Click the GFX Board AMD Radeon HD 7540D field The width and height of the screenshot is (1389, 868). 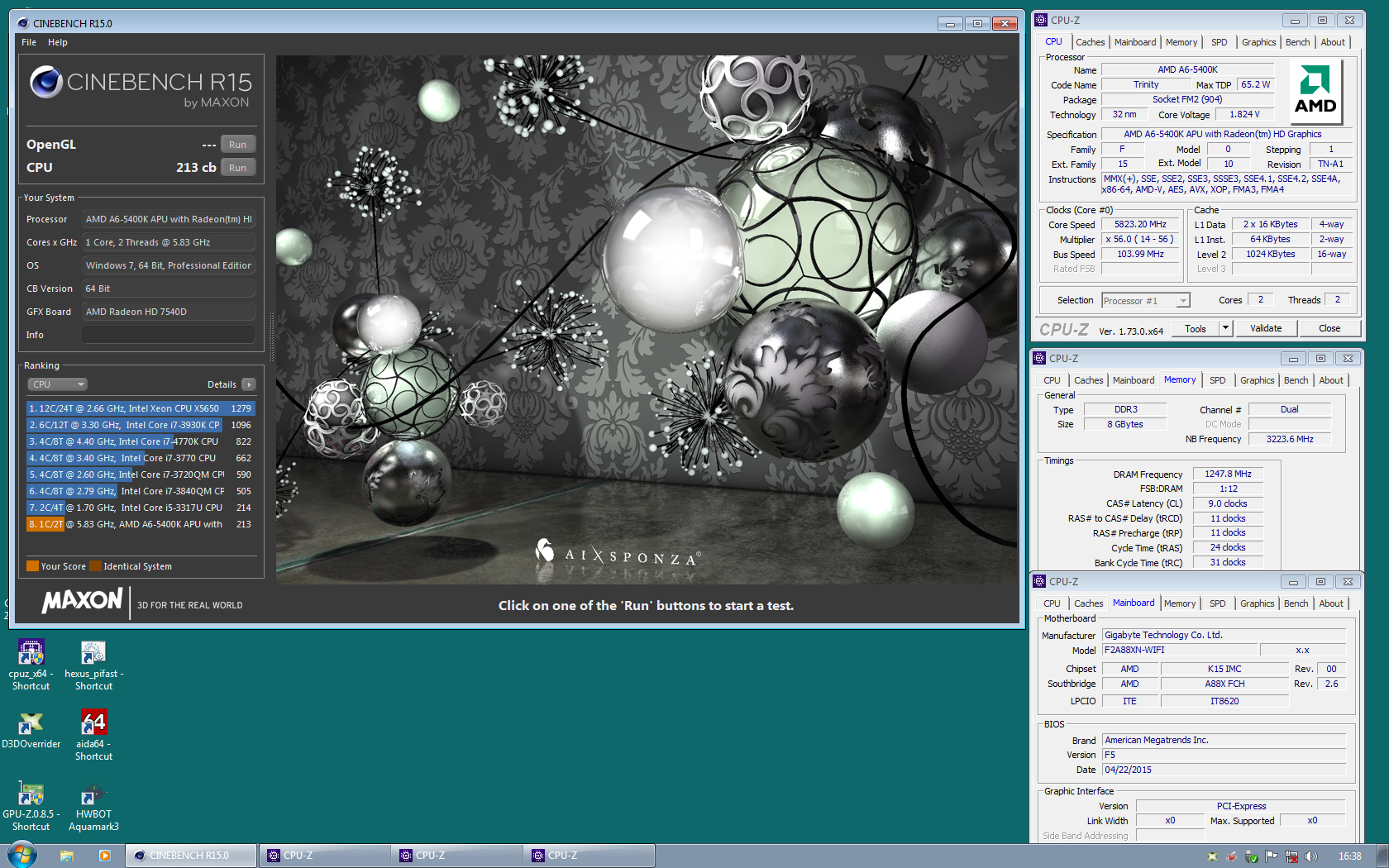point(168,312)
